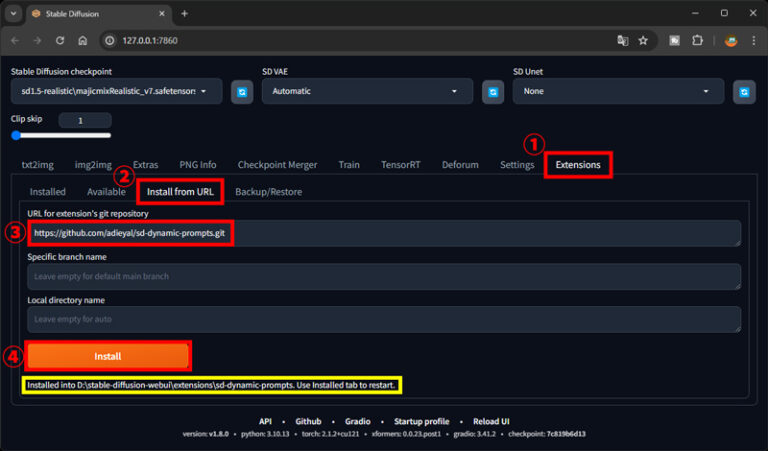Screen dimensions: 768x451
Task: Click the translate page icon
Action: coord(622,41)
